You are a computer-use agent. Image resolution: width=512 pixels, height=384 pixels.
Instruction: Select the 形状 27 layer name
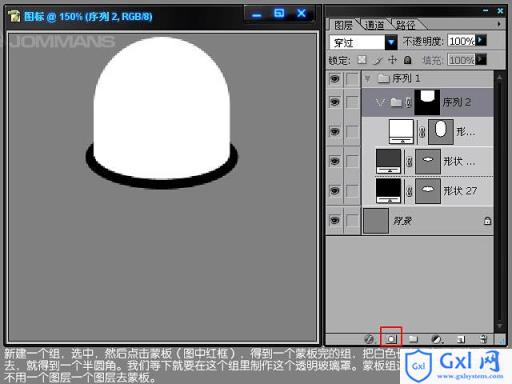(x=460, y=191)
